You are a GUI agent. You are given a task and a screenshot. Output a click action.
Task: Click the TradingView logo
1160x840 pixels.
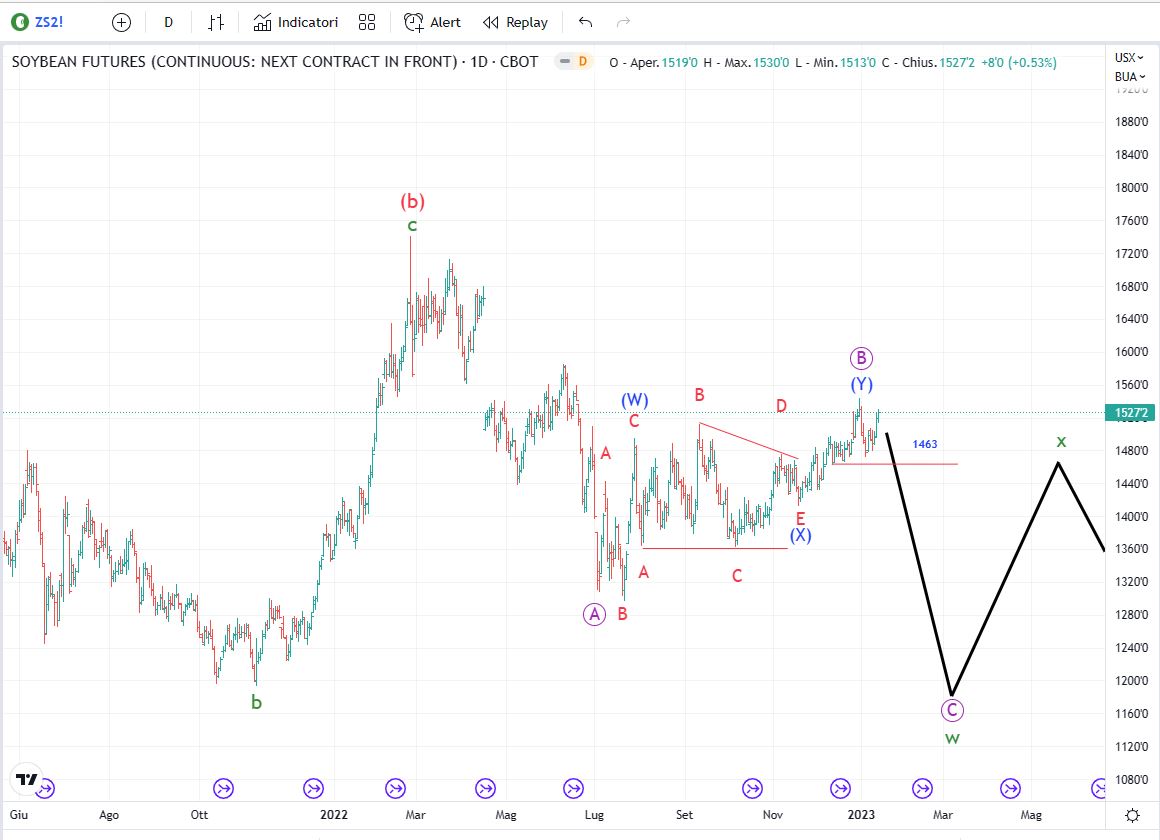27,779
